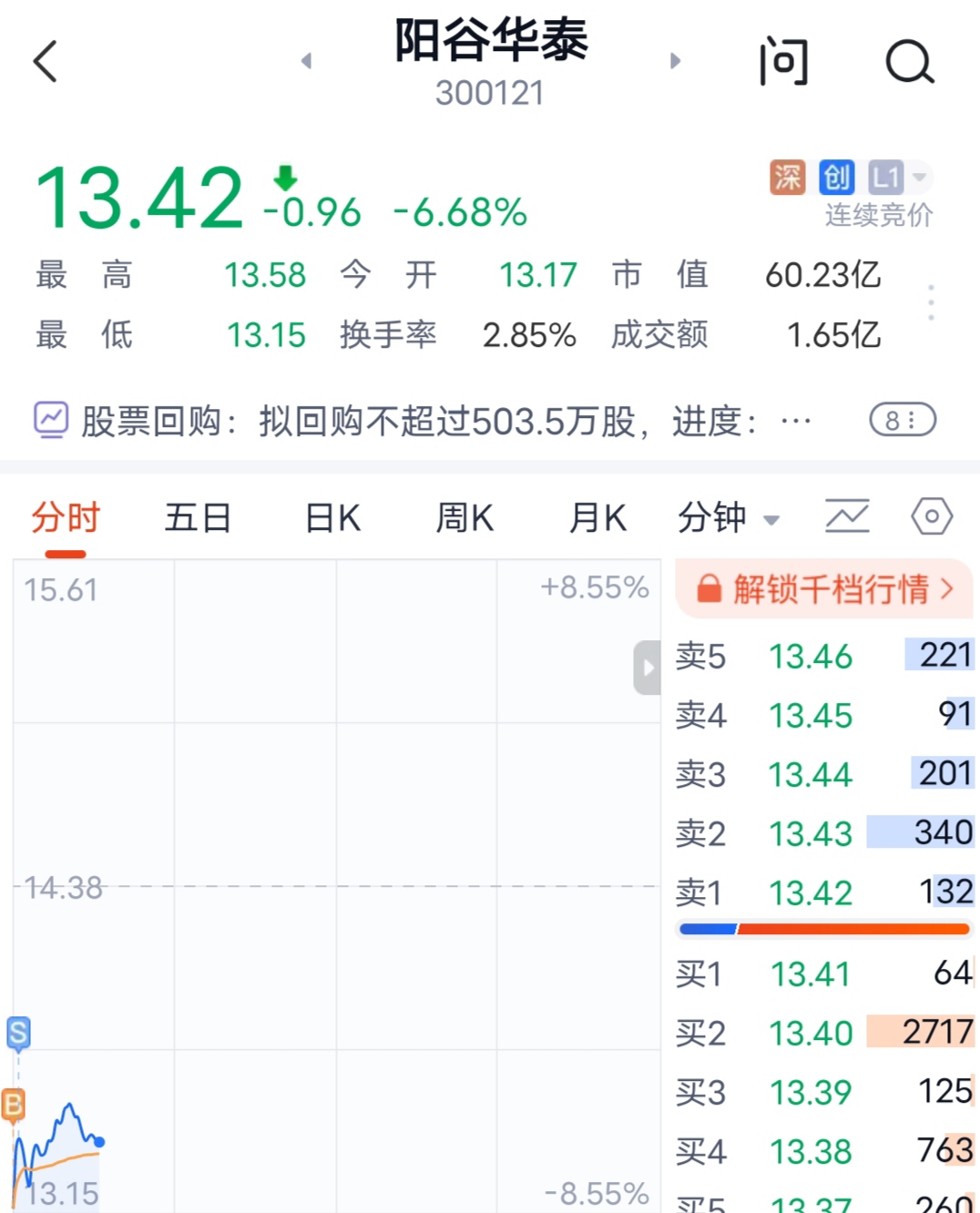980x1213 pixels.
Task: Select the 分时 tab
Action: click(66, 518)
